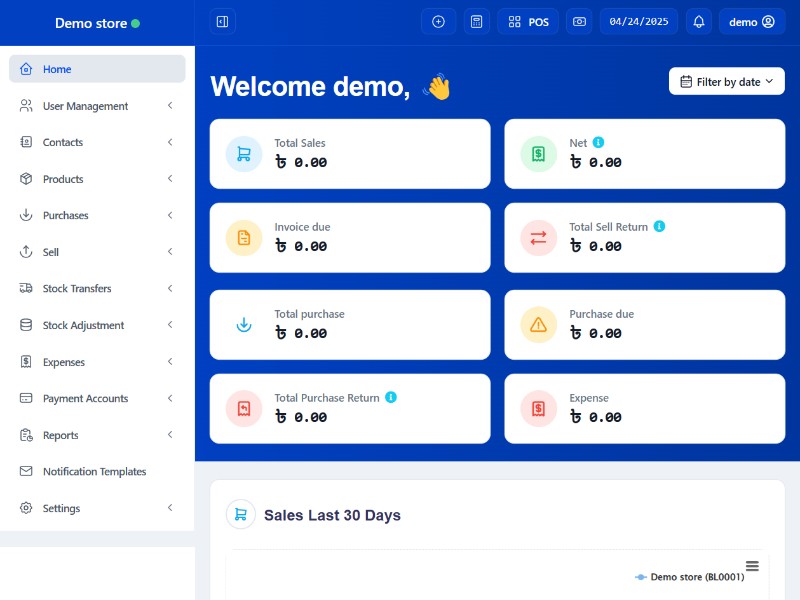Viewport: 800px width, 600px height.
Task: Open Notification Templates from sidebar
Action: pyautogui.click(x=94, y=472)
